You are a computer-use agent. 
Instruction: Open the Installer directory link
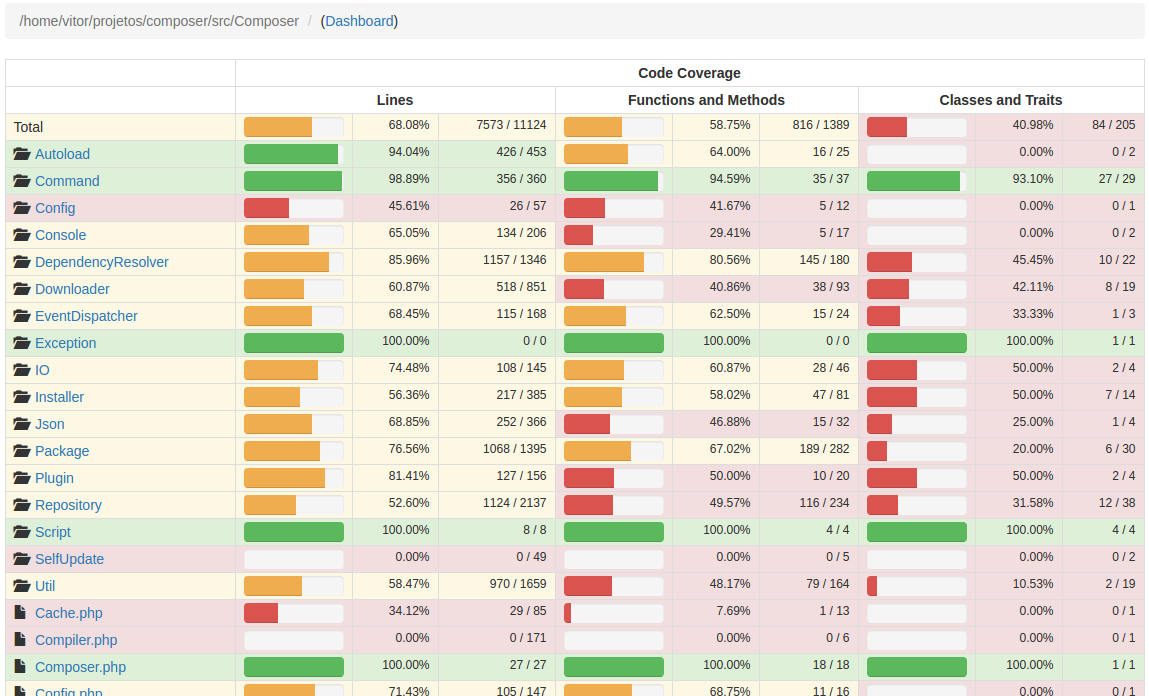point(59,397)
